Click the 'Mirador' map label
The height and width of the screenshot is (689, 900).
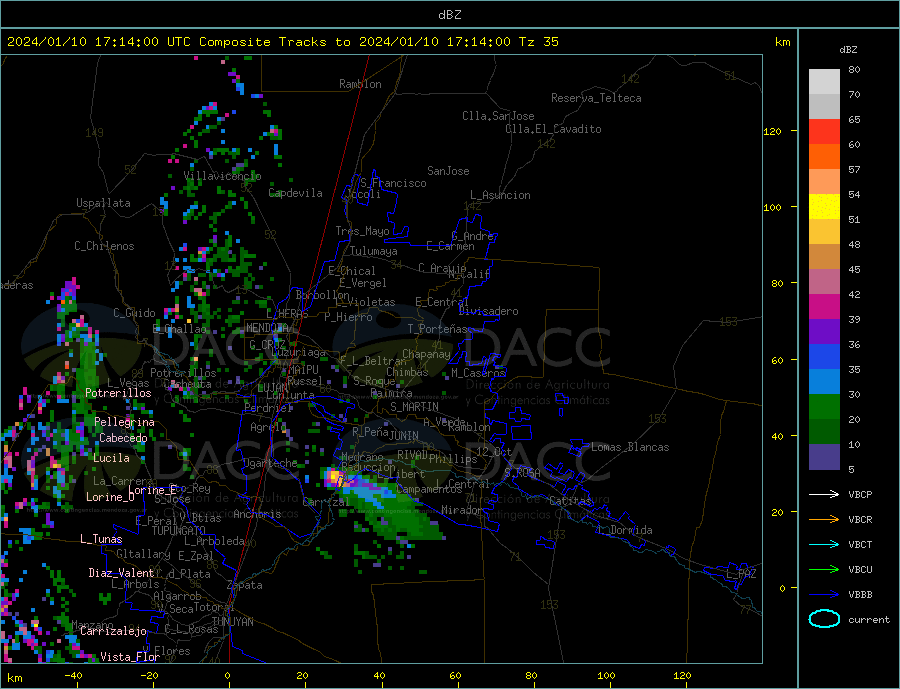462,510
